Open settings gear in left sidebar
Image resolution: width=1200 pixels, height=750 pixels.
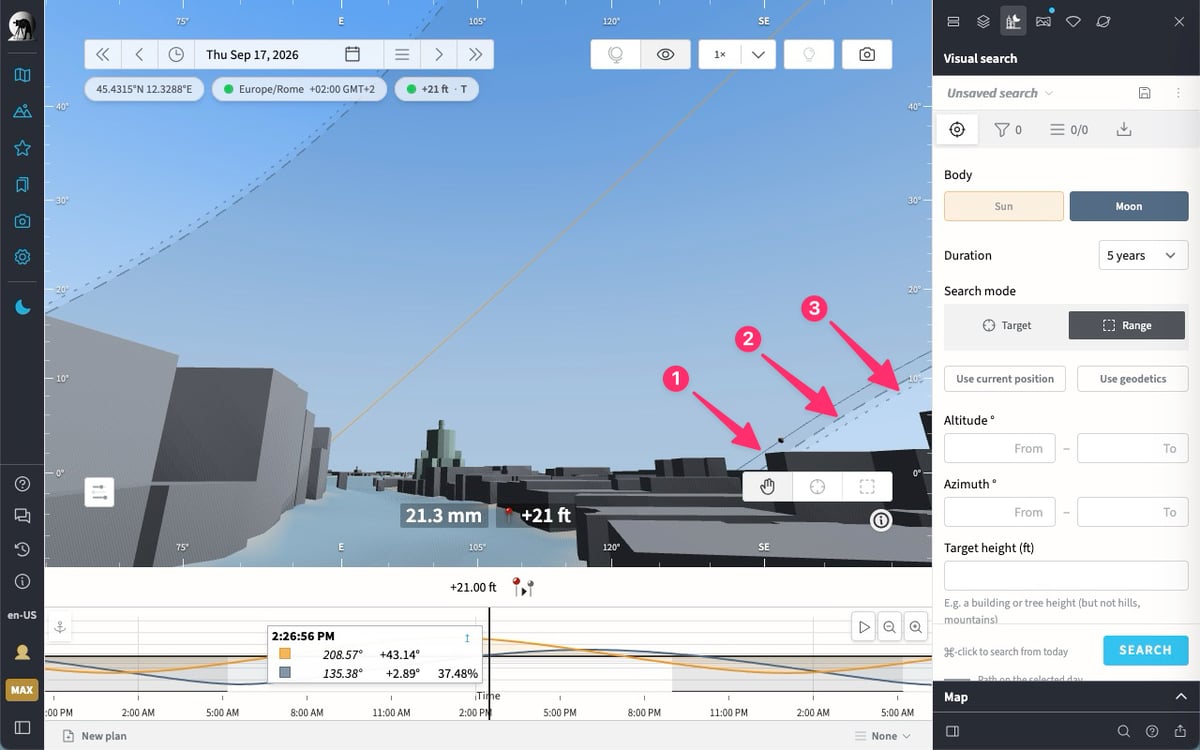tap(22, 257)
